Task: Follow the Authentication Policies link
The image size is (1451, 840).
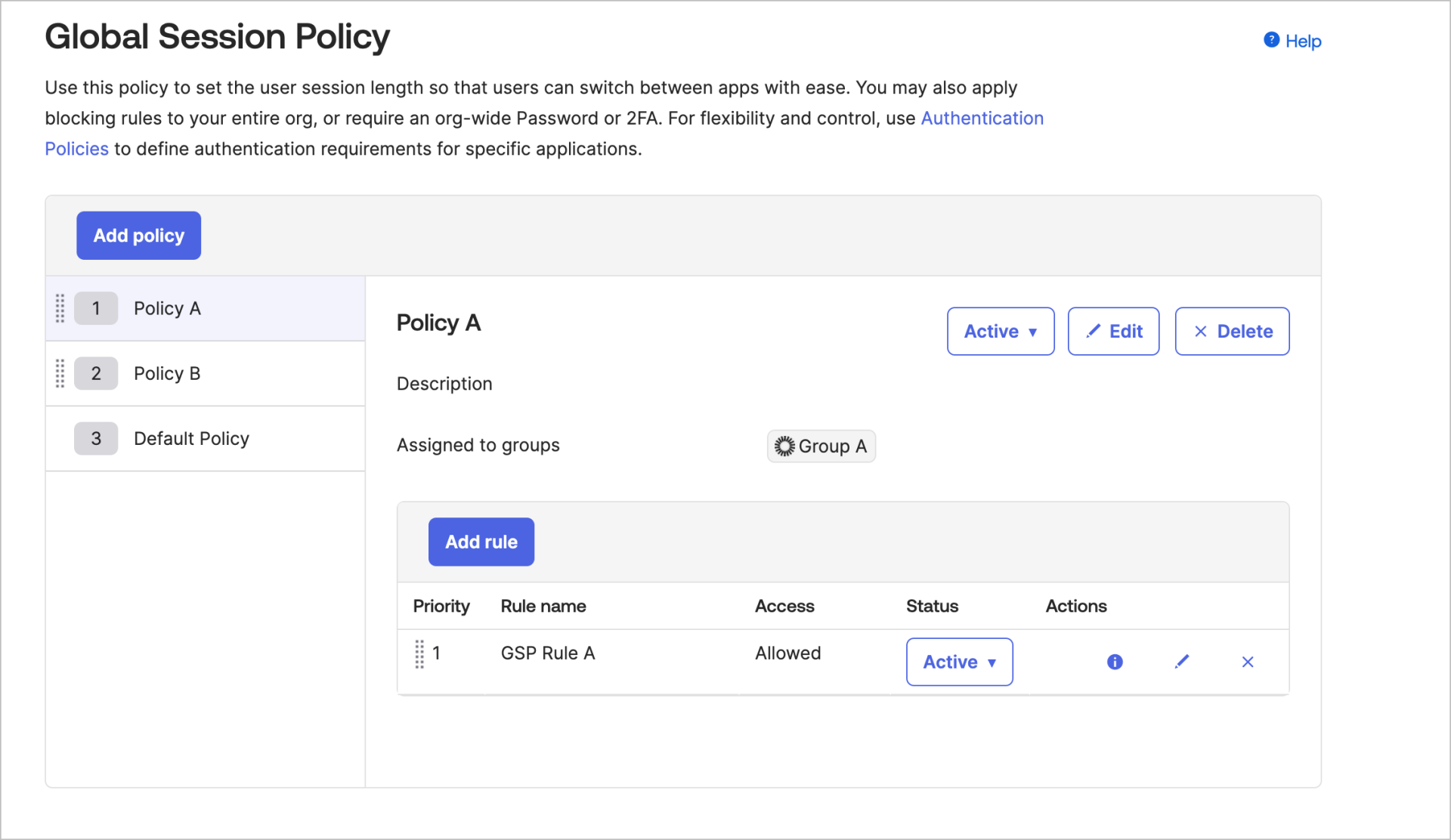Action: pyautogui.click(x=982, y=118)
